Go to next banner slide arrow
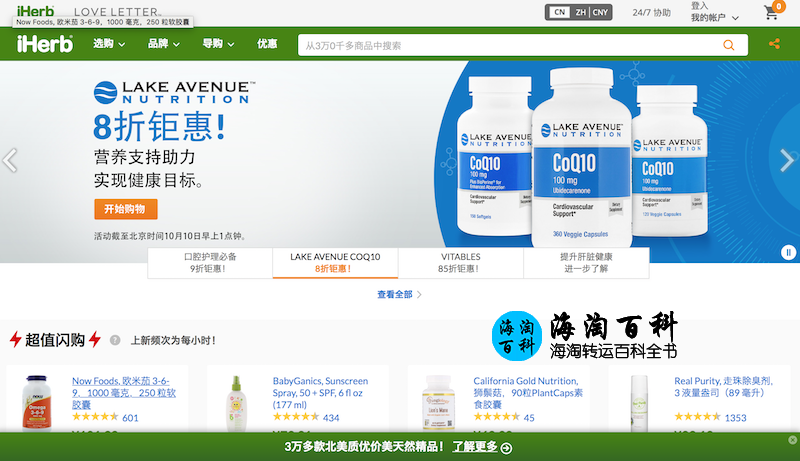The width and height of the screenshot is (800, 461). click(787, 161)
